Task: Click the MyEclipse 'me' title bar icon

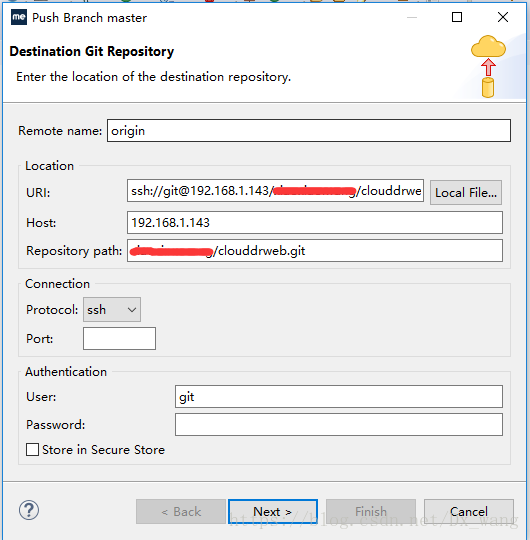Action: [x=19, y=17]
